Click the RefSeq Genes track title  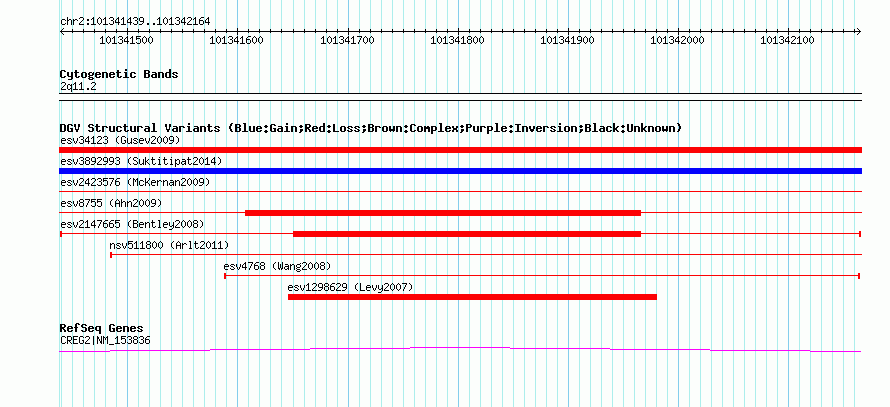pos(102,328)
